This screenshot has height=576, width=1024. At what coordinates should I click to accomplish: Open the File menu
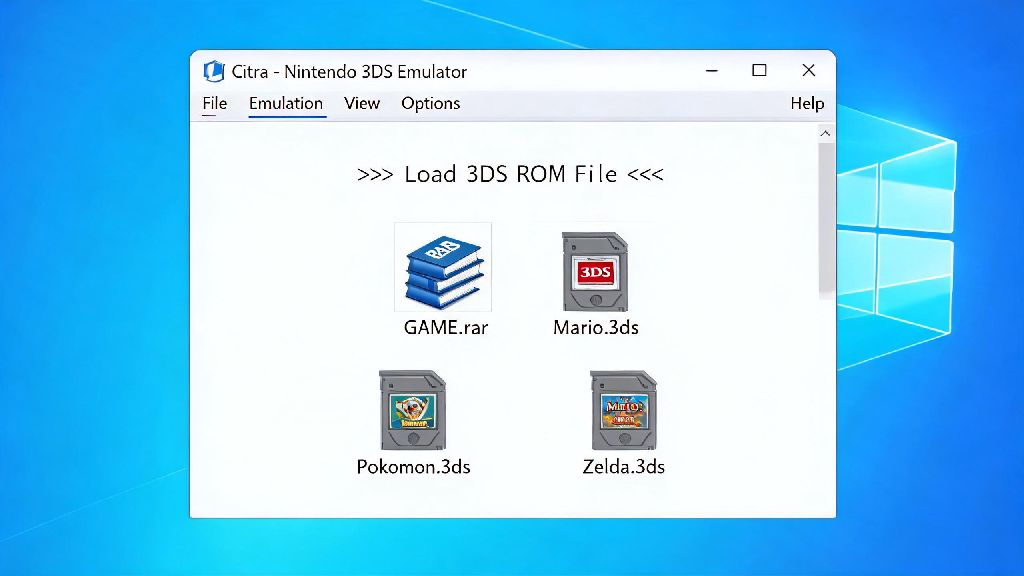[214, 103]
